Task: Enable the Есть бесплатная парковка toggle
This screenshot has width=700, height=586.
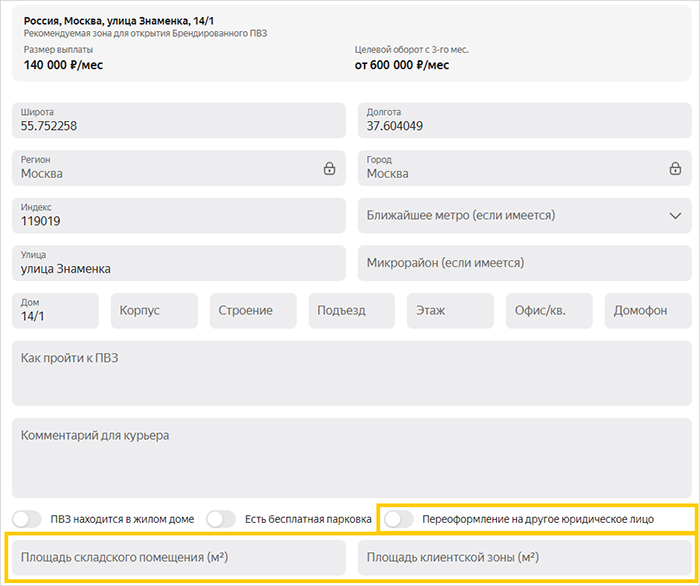Action: 221,519
